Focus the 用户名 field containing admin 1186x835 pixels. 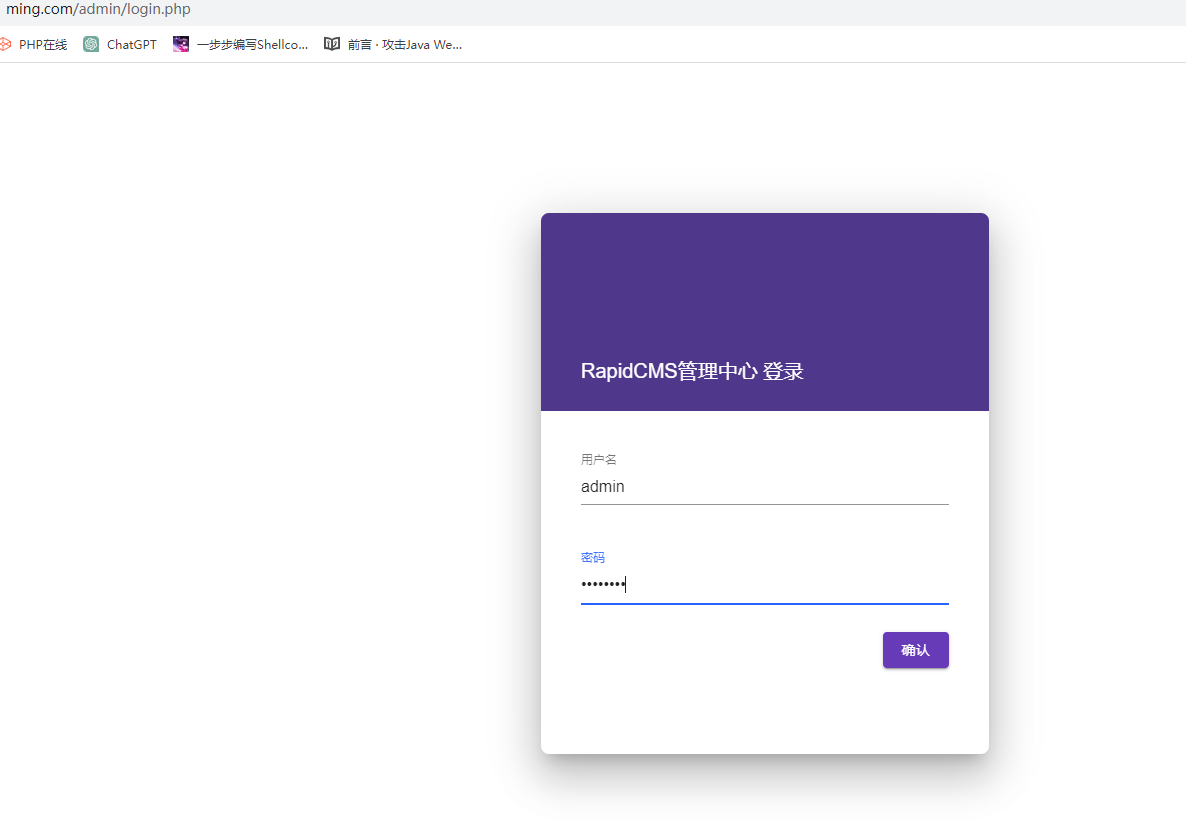pos(764,487)
